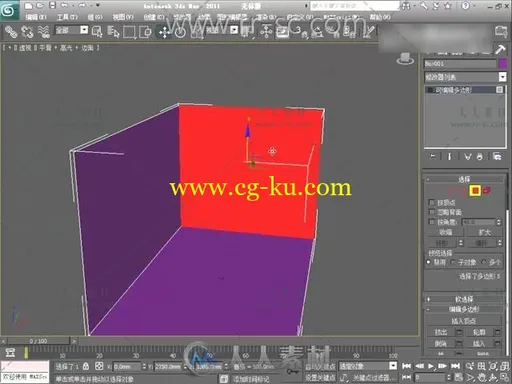Enable the 按顶点 (By Vertex) checkbox

432,202
